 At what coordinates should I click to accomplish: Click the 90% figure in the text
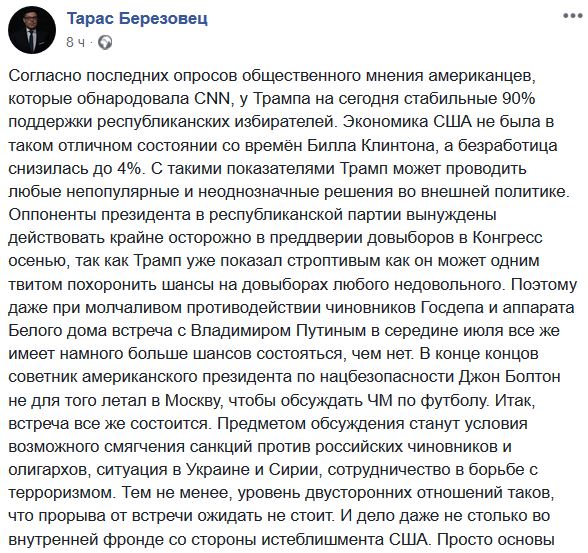[x=519, y=99]
